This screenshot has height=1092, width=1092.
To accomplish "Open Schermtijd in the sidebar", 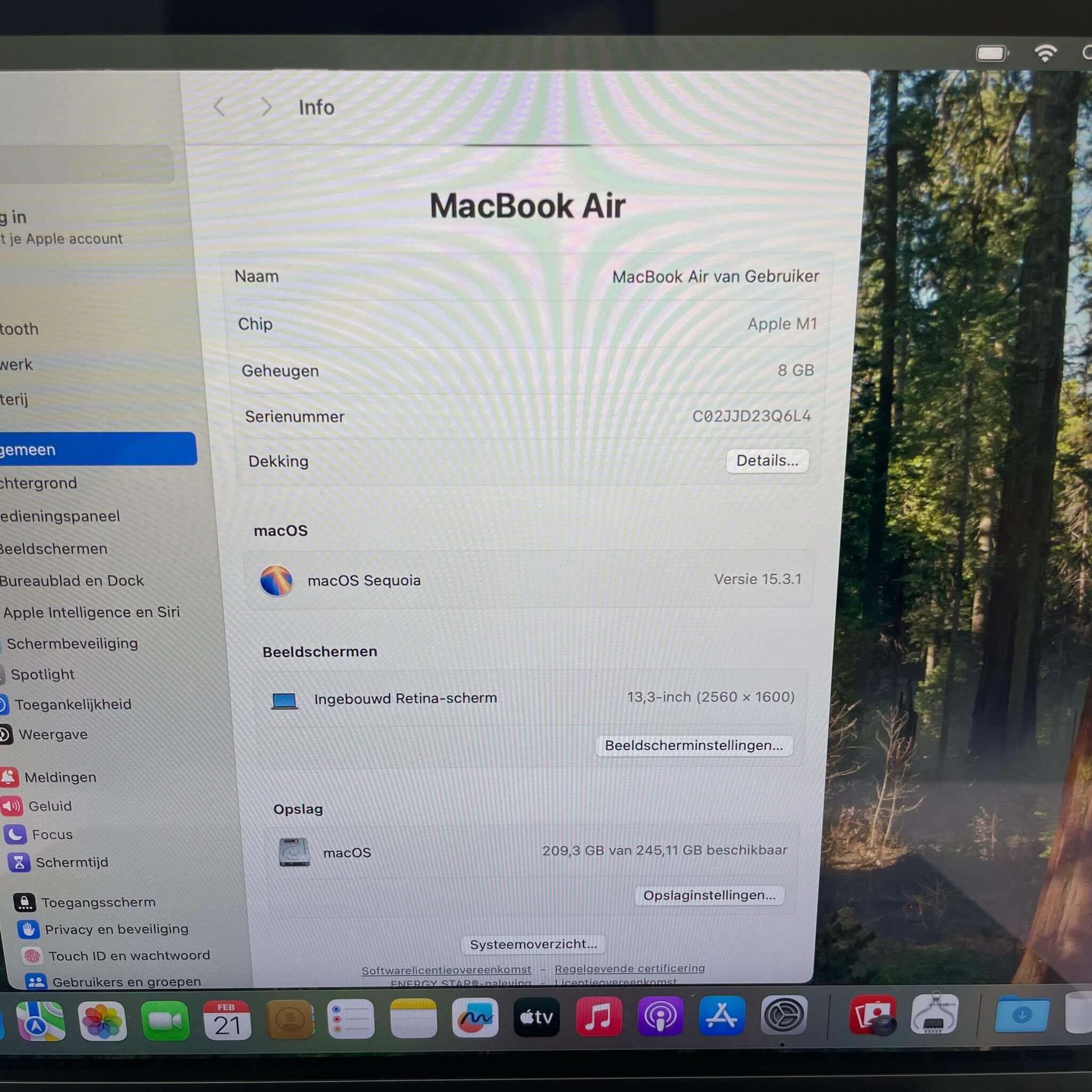I will pyautogui.click(x=58, y=863).
